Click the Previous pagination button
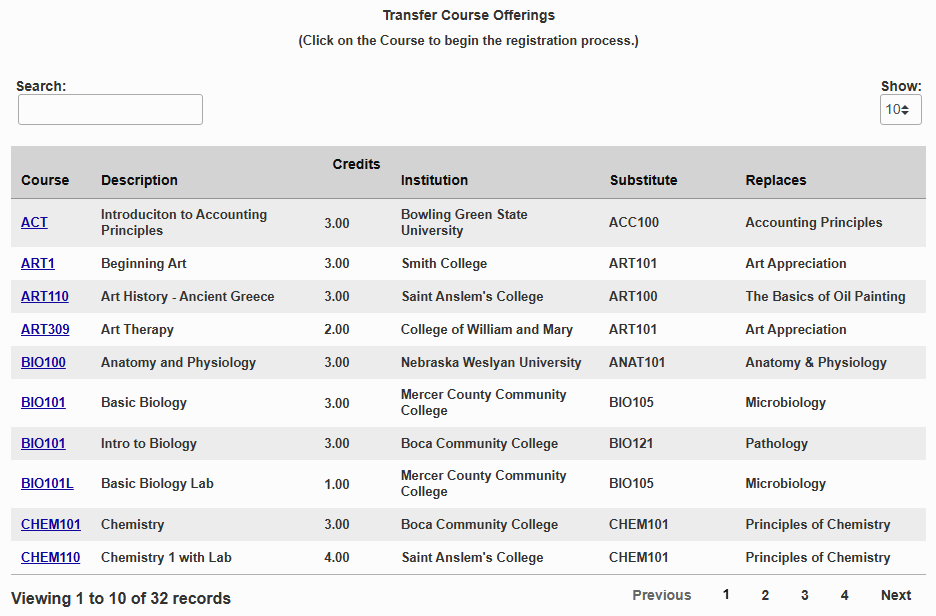 (661, 594)
